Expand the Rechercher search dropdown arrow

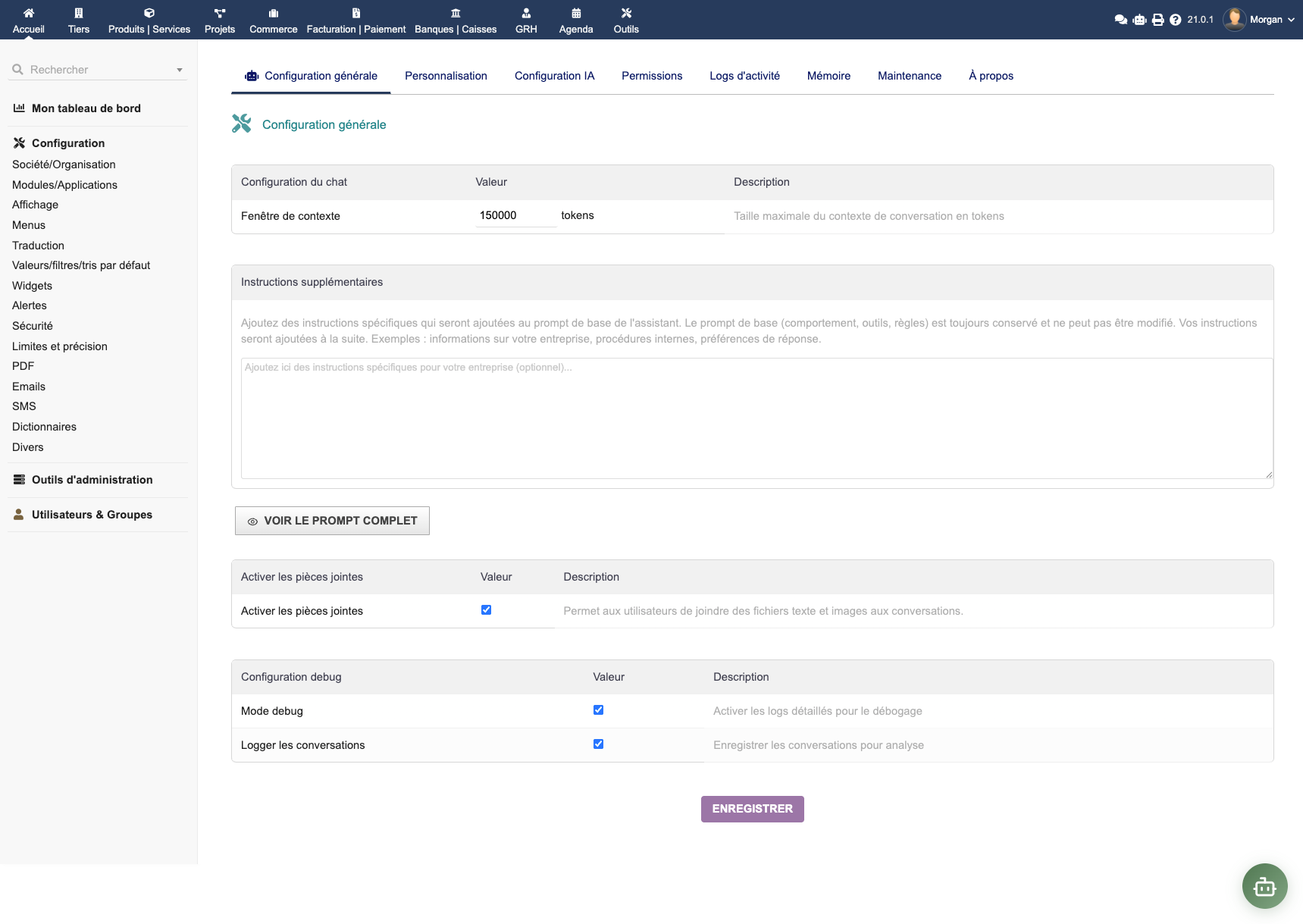coord(180,70)
